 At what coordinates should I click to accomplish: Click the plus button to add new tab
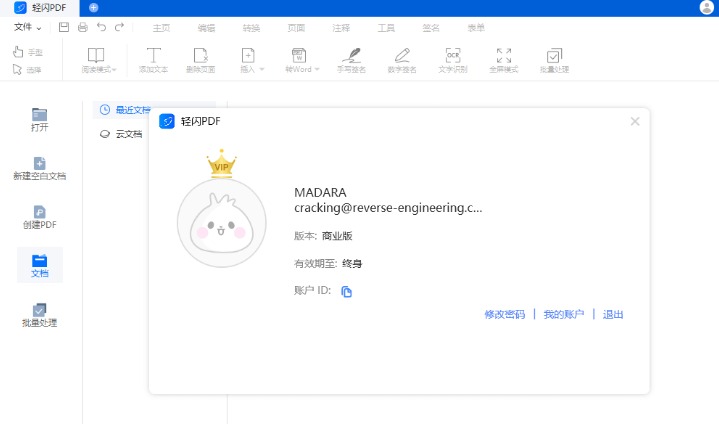pos(94,7)
